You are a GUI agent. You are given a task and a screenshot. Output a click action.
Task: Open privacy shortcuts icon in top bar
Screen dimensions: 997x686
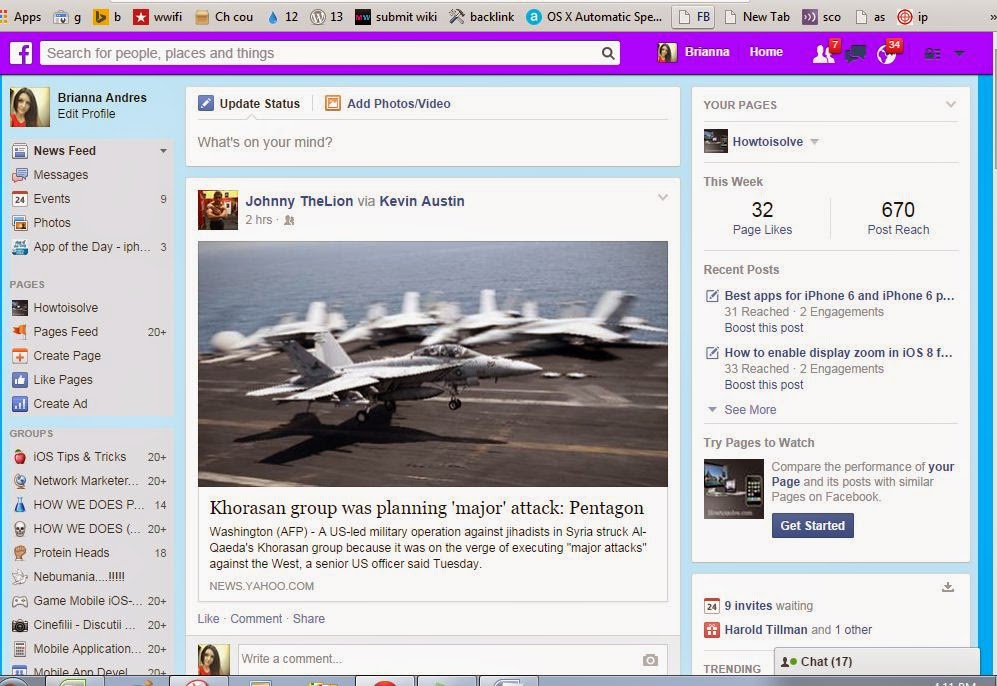932,54
